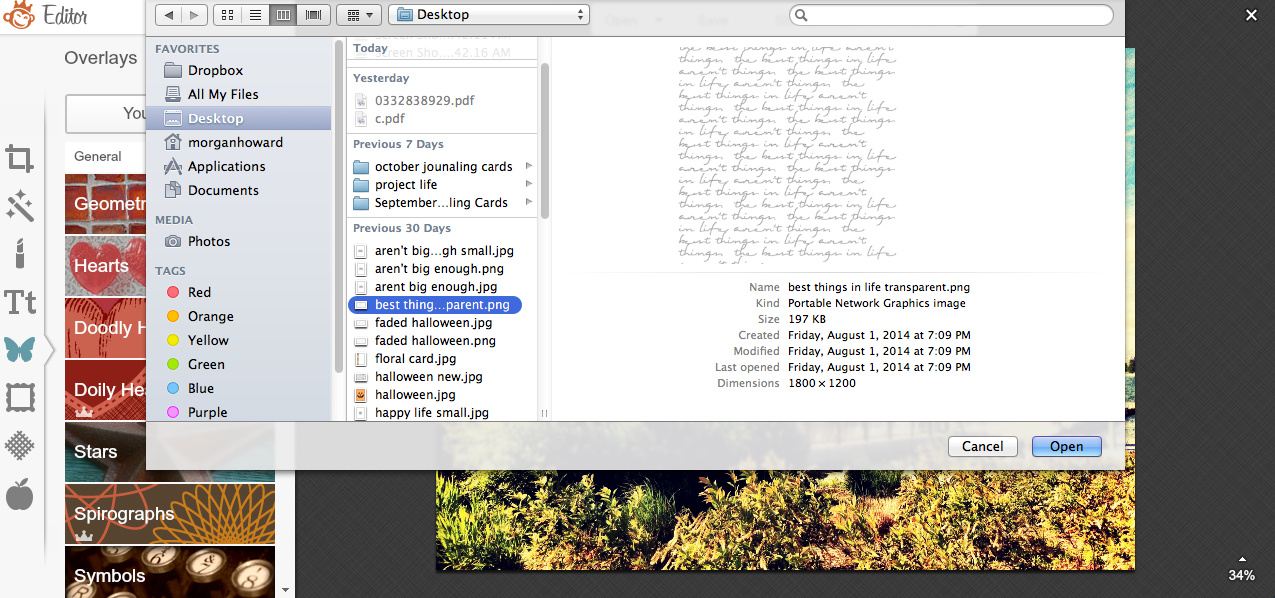The image size is (1275, 598).
Task: Open the Frames tool icon
Action: pyautogui.click(x=20, y=397)
